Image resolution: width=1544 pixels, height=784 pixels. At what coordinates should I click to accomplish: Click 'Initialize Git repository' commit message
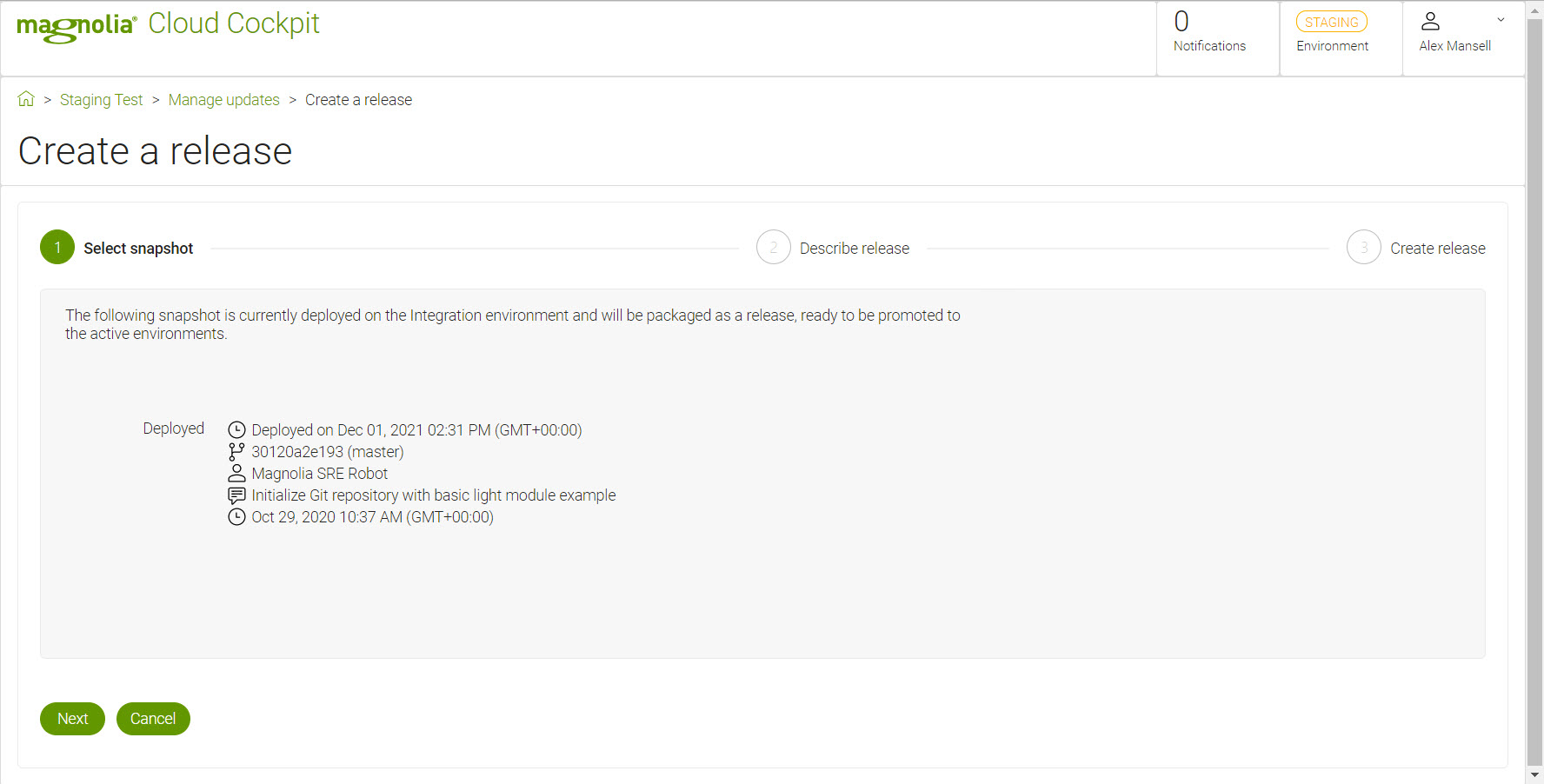[x=434, y=495]
